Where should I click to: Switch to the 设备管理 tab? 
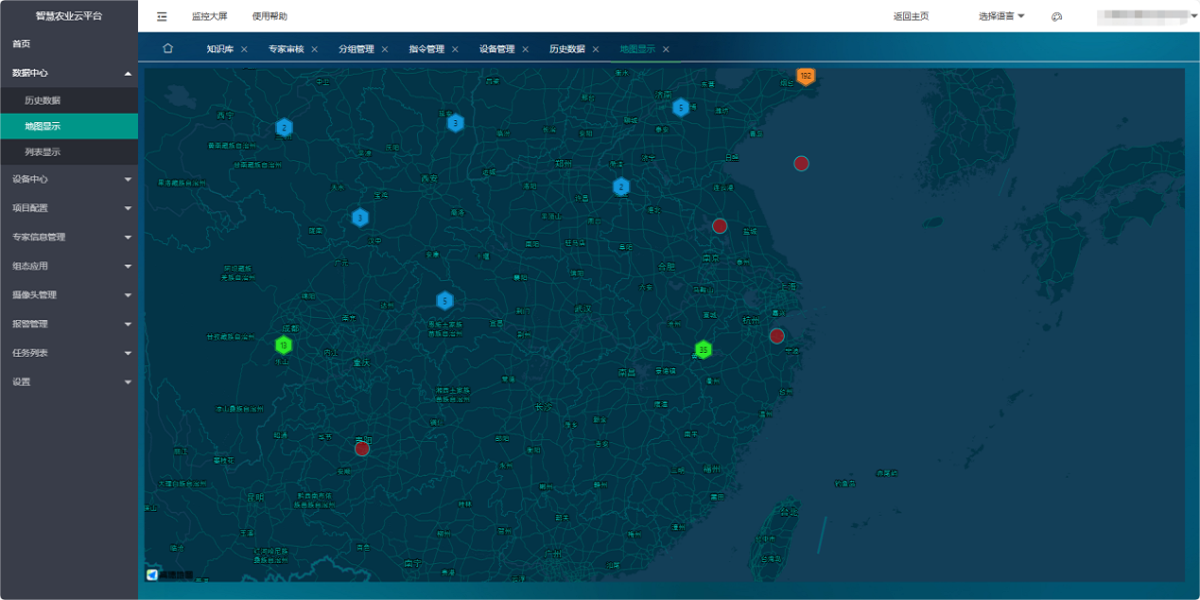pyautogui.click(x=496, y=49)
